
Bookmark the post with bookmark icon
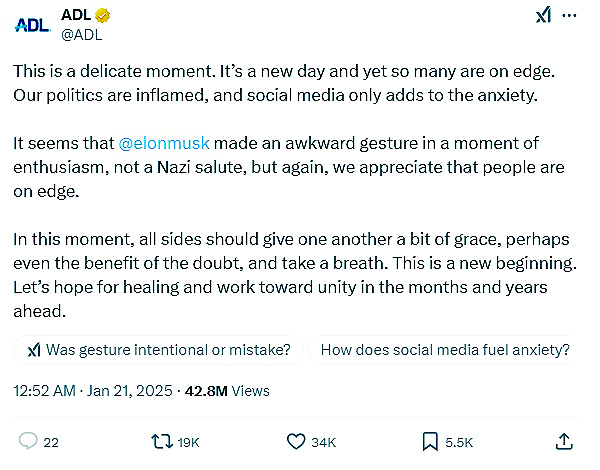click(x=430, y=441)
